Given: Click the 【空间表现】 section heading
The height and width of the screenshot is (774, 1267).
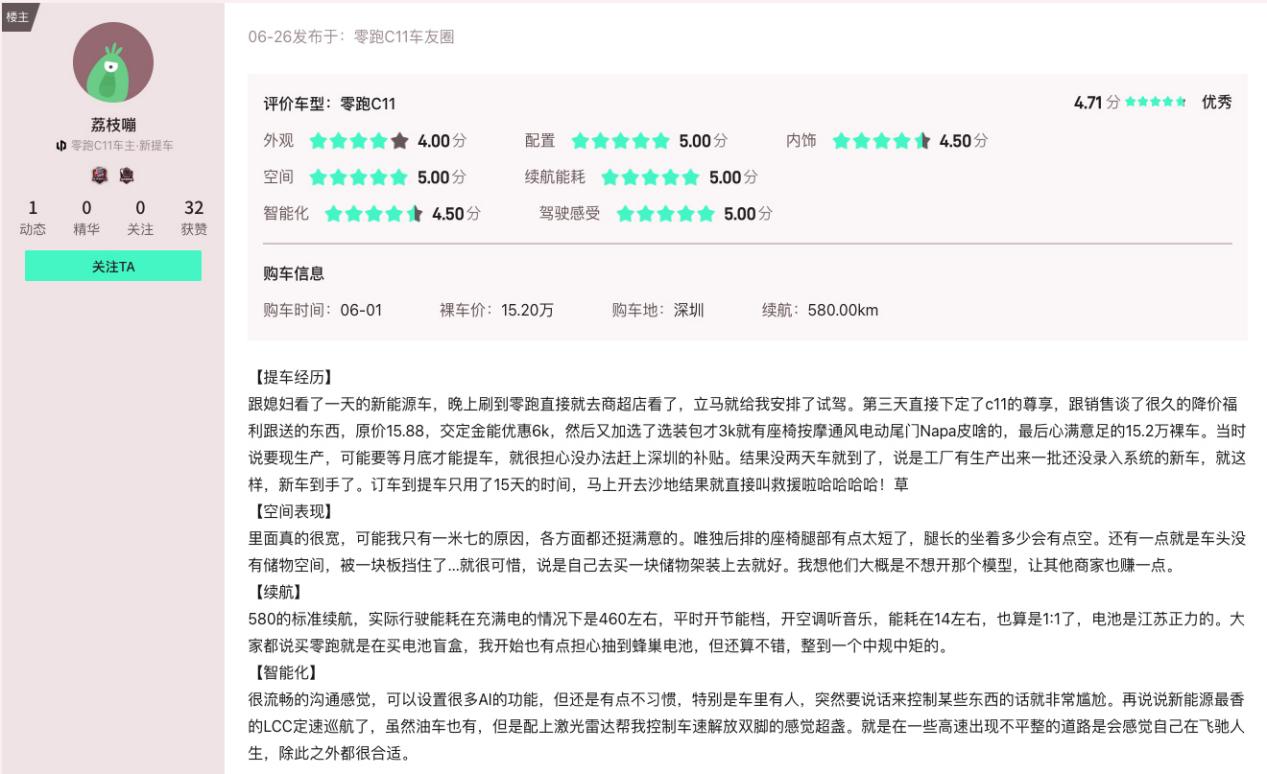Looking at the screenshot, I should click(291, 511).
